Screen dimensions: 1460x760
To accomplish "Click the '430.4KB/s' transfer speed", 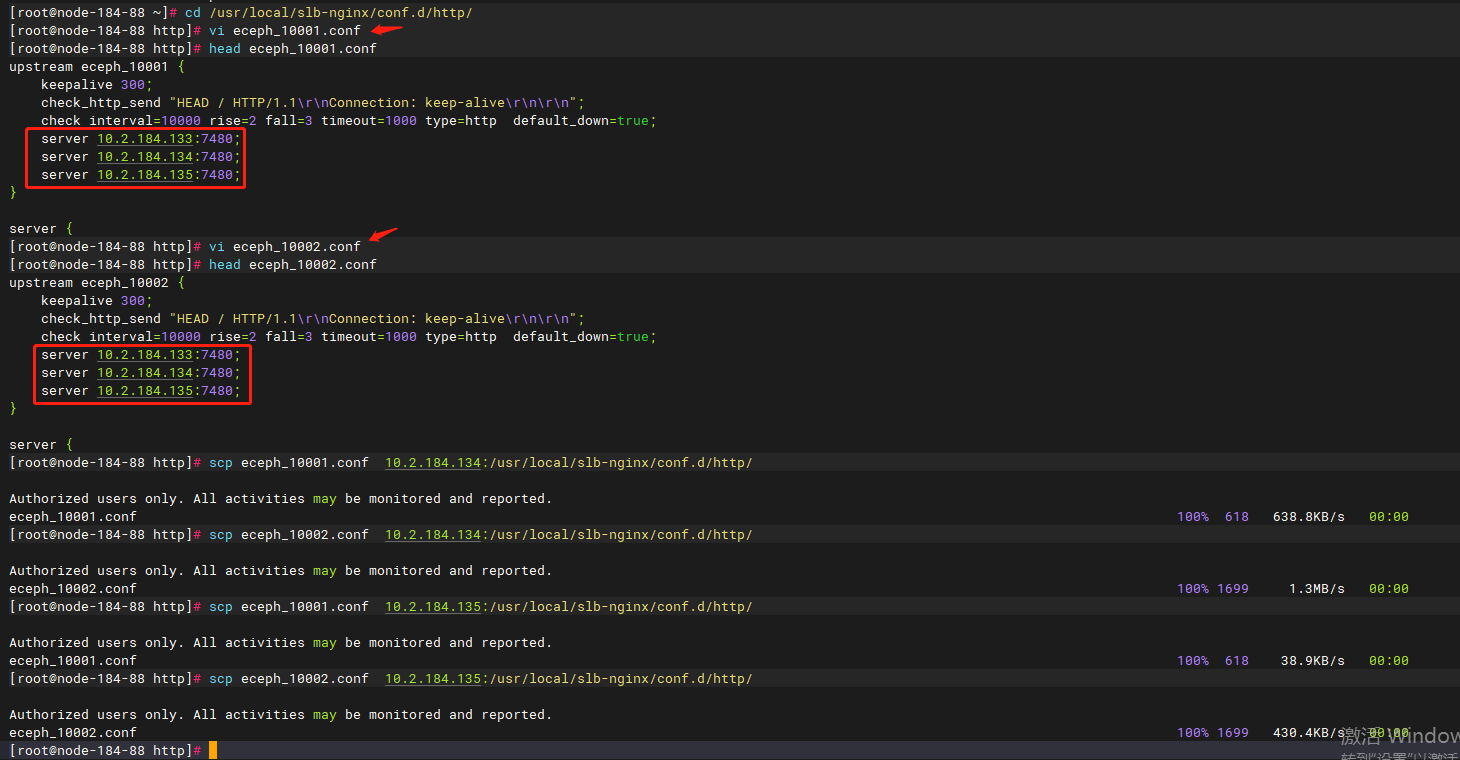I will [x=1309, y=732].
